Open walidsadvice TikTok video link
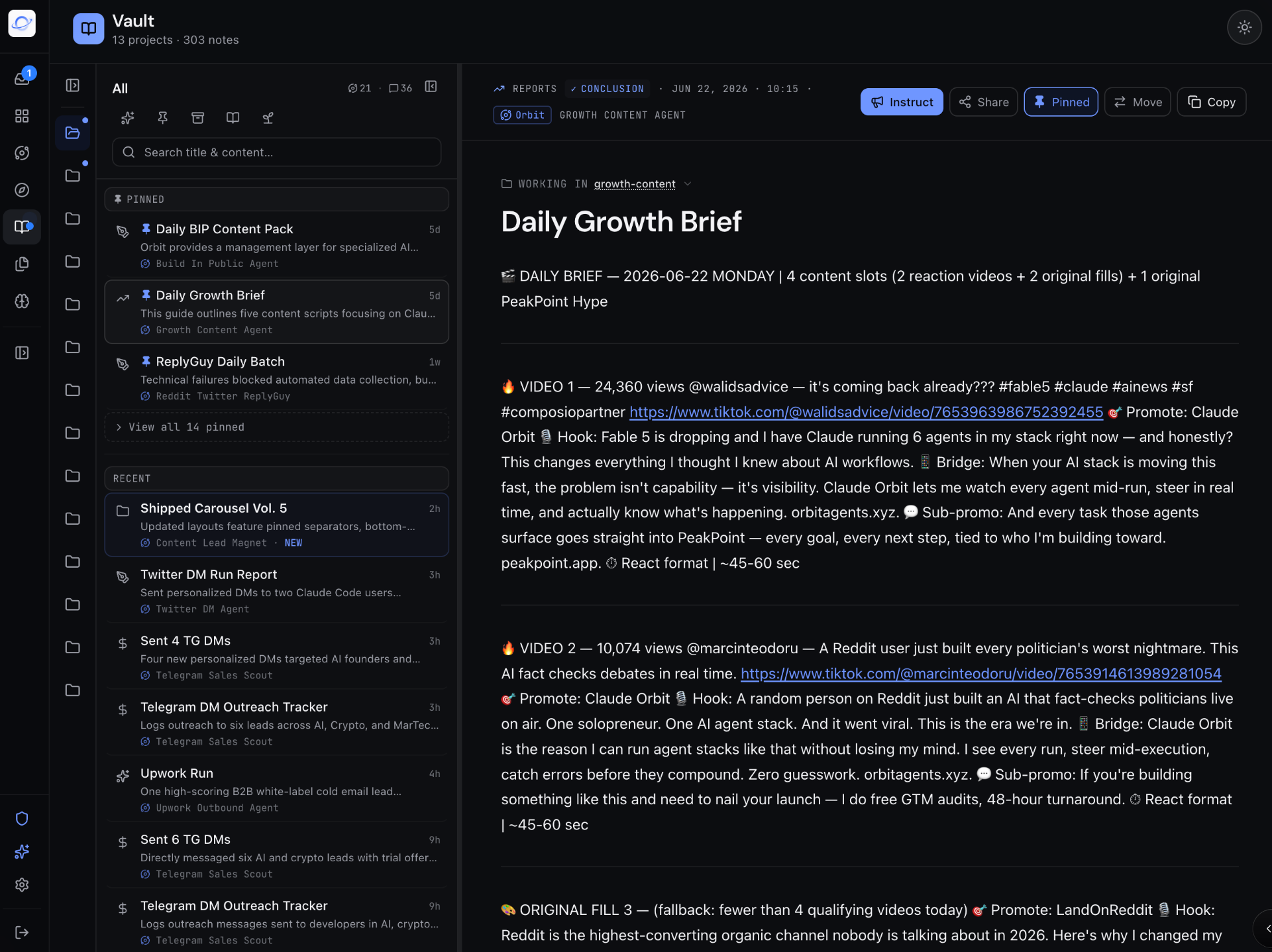The height and width of the screenshot is (952, 1272). 866,412
